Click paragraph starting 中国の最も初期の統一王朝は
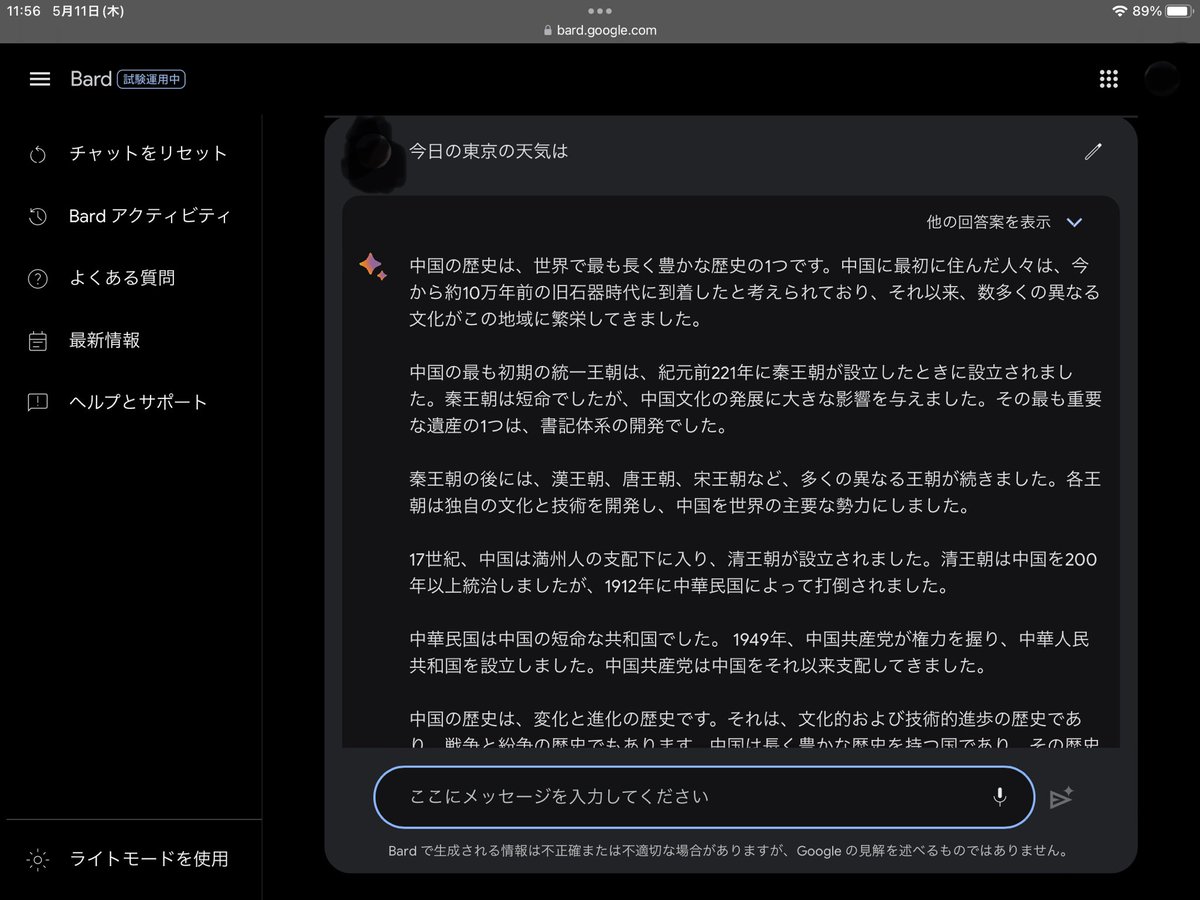This screenshot has height=900, width=1200. click(755, 399)
